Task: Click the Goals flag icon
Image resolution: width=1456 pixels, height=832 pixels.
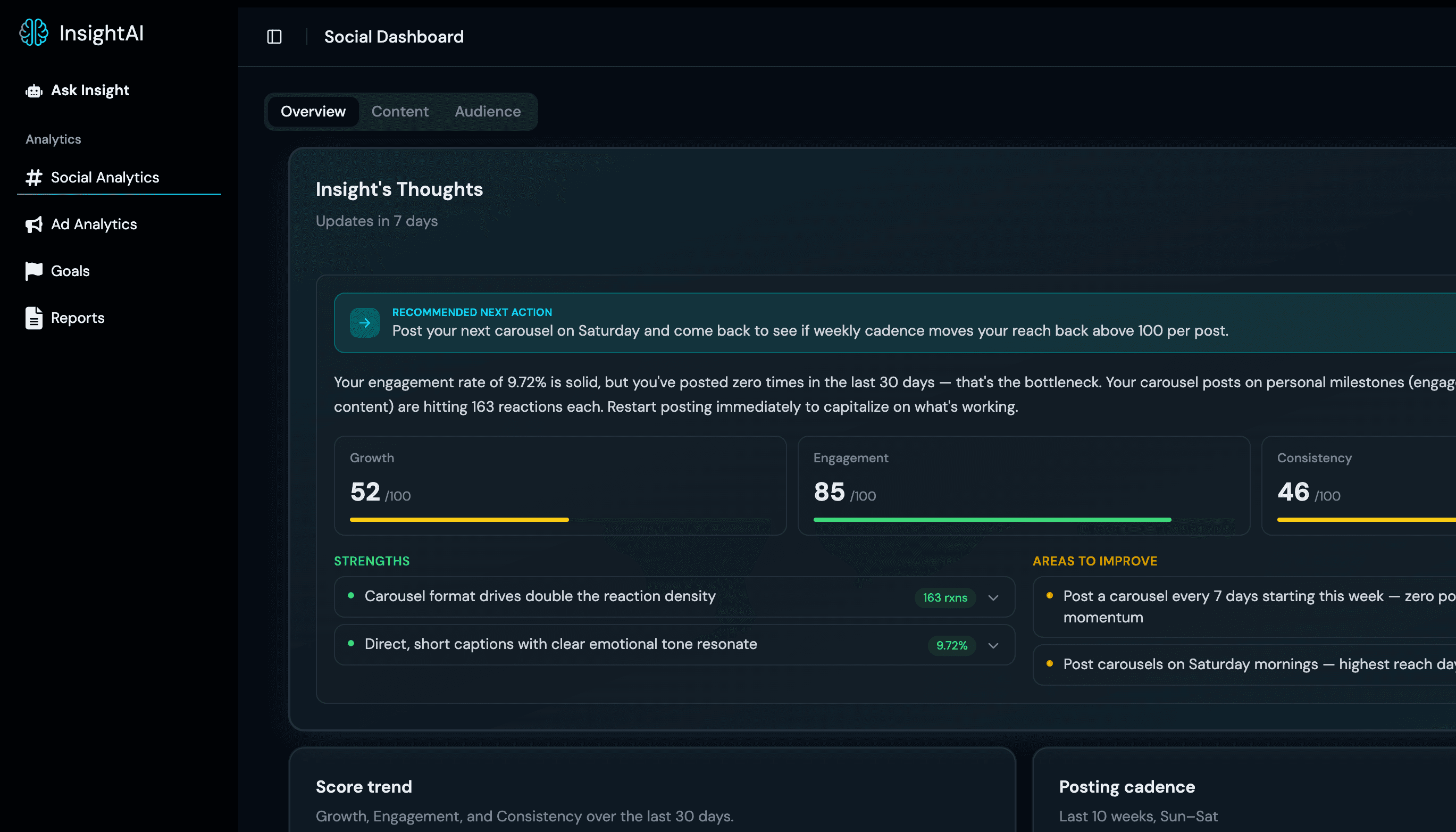Action: coord(34,271)
